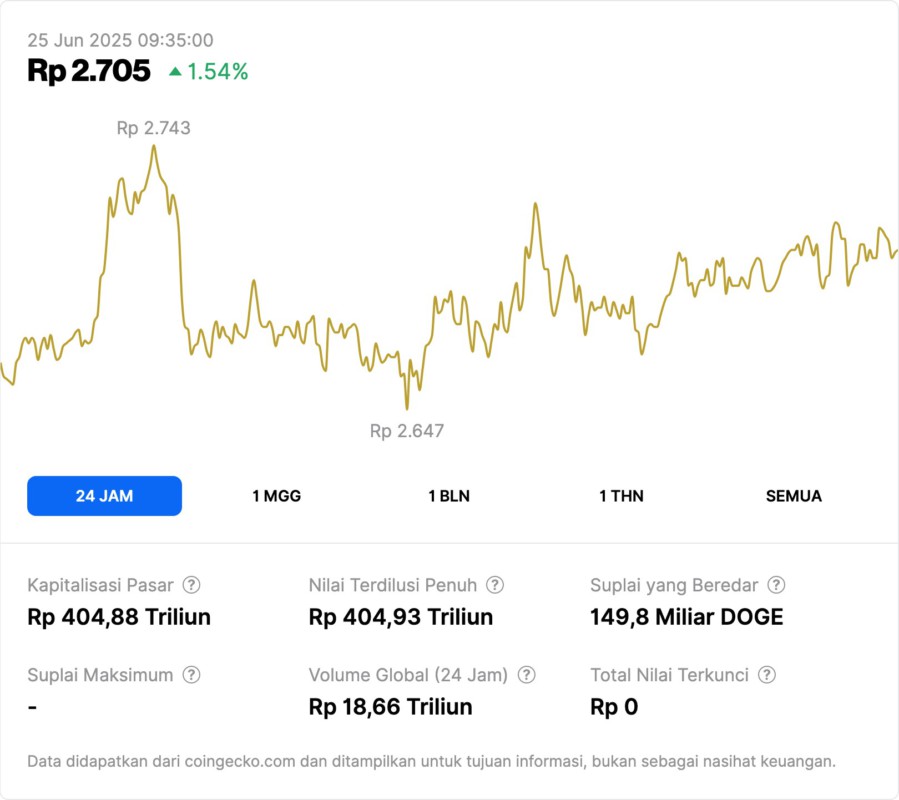Click the green up-triangle price change icon

tap(175, 71)
